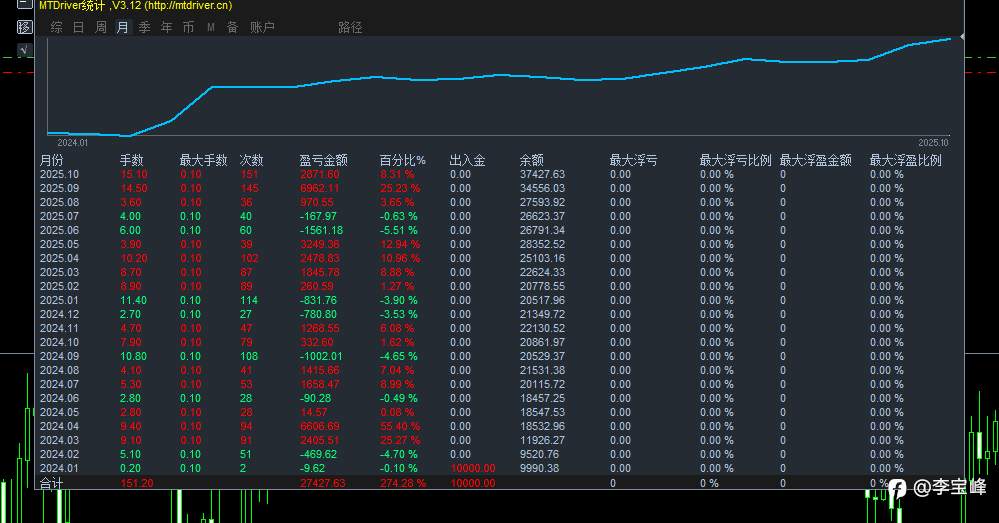Toggle the √ checkmark box icon

[24, 50]
